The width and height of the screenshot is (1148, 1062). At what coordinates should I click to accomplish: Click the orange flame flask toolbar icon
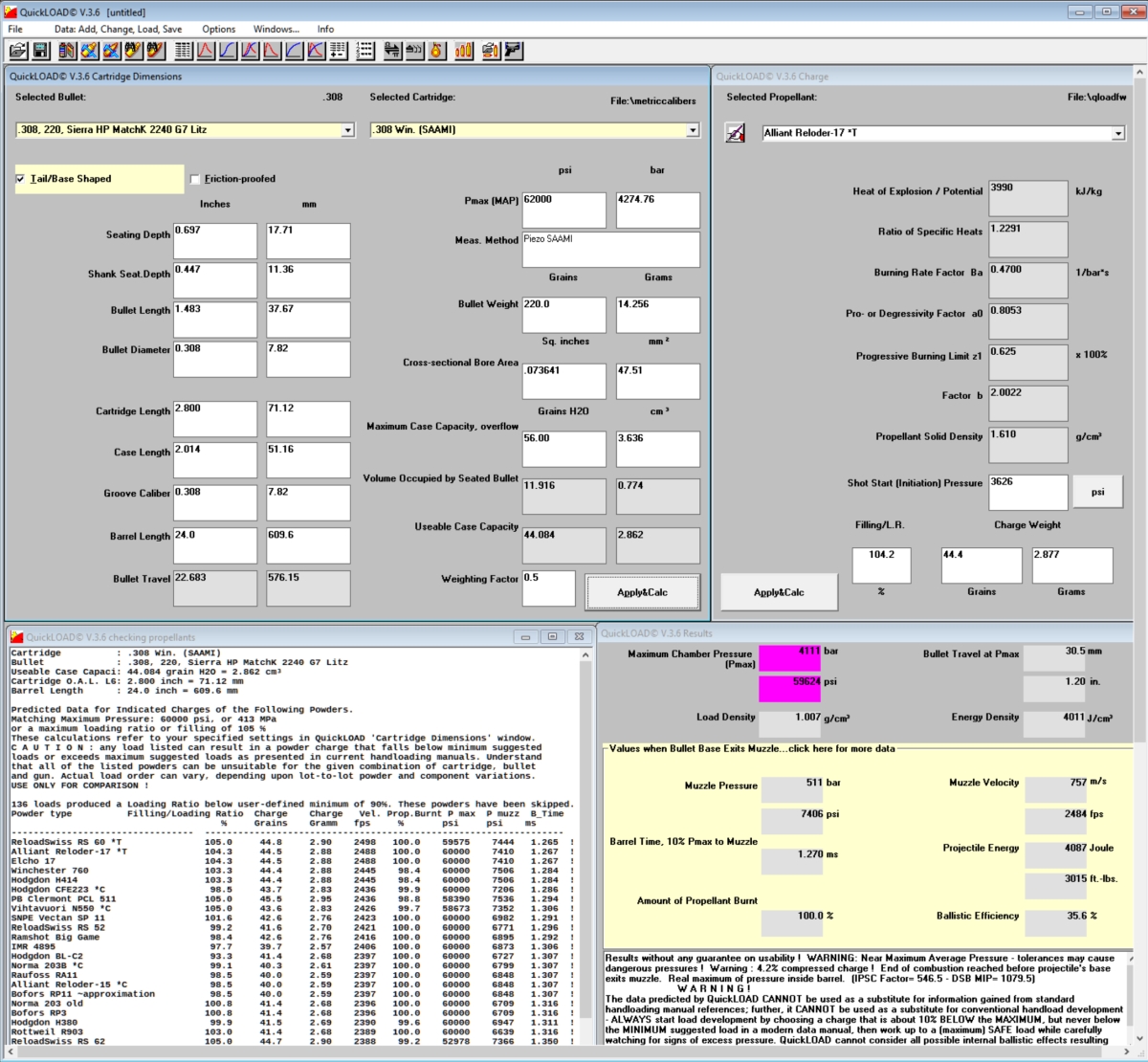point(436,50)
